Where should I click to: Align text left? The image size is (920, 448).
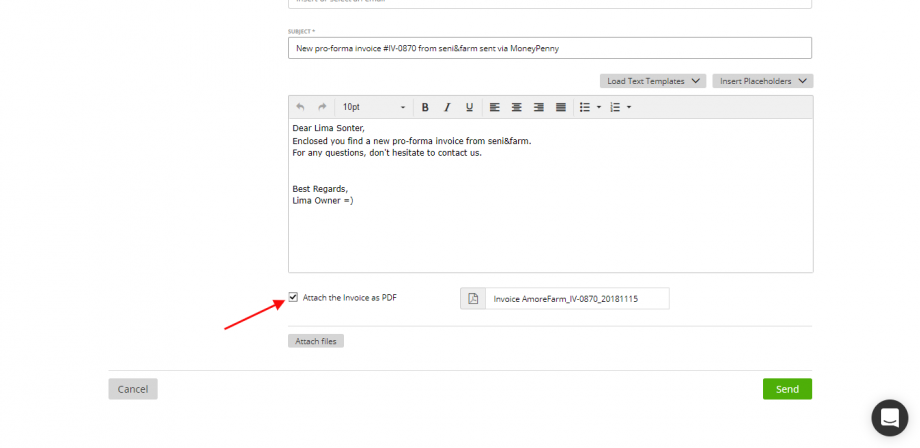[495, 107]
